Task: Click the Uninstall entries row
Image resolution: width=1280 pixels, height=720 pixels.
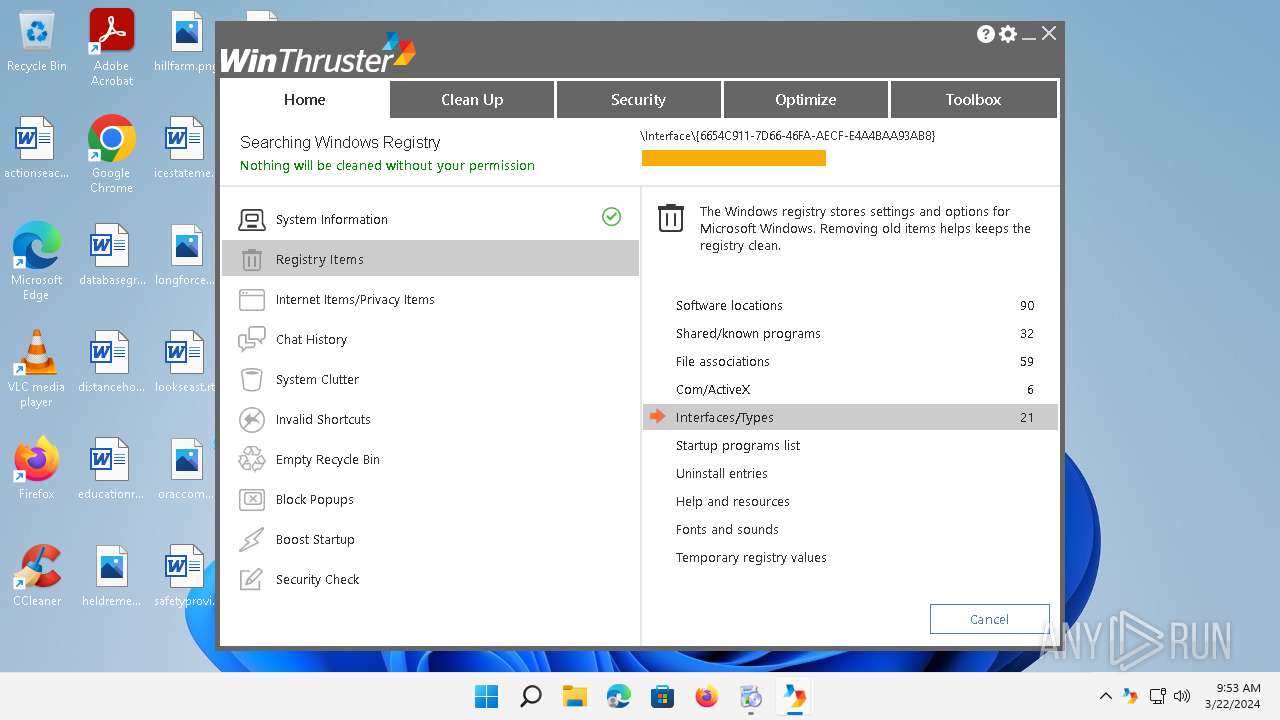Action: pos(850,474)
